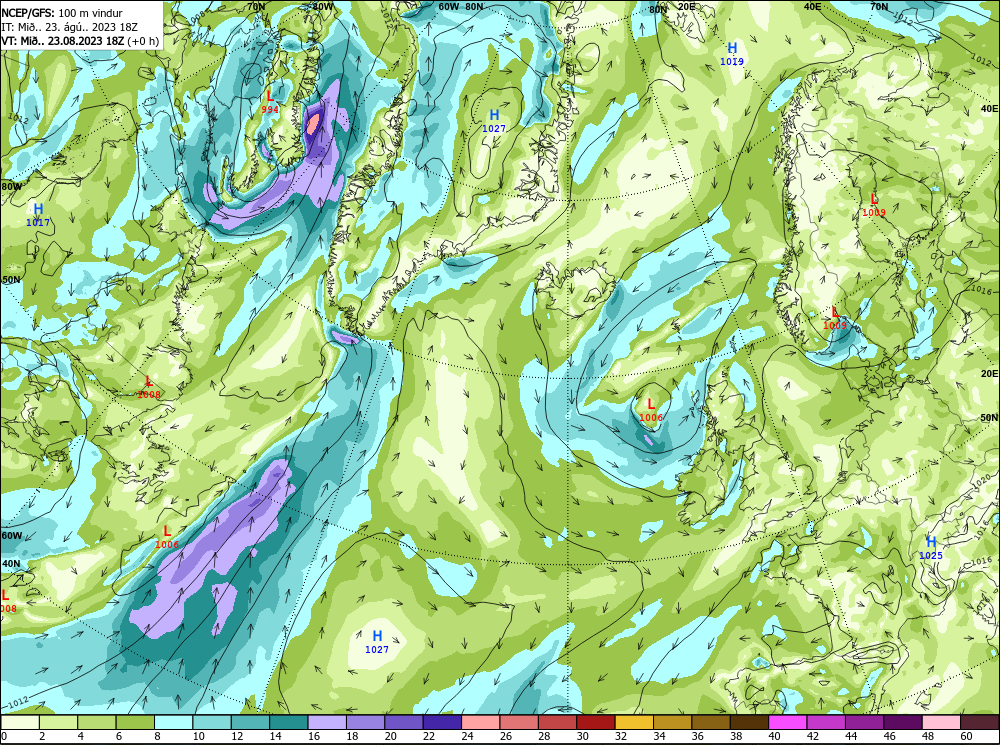Click the L 994 low pressure marker

[x=270, y=102]
